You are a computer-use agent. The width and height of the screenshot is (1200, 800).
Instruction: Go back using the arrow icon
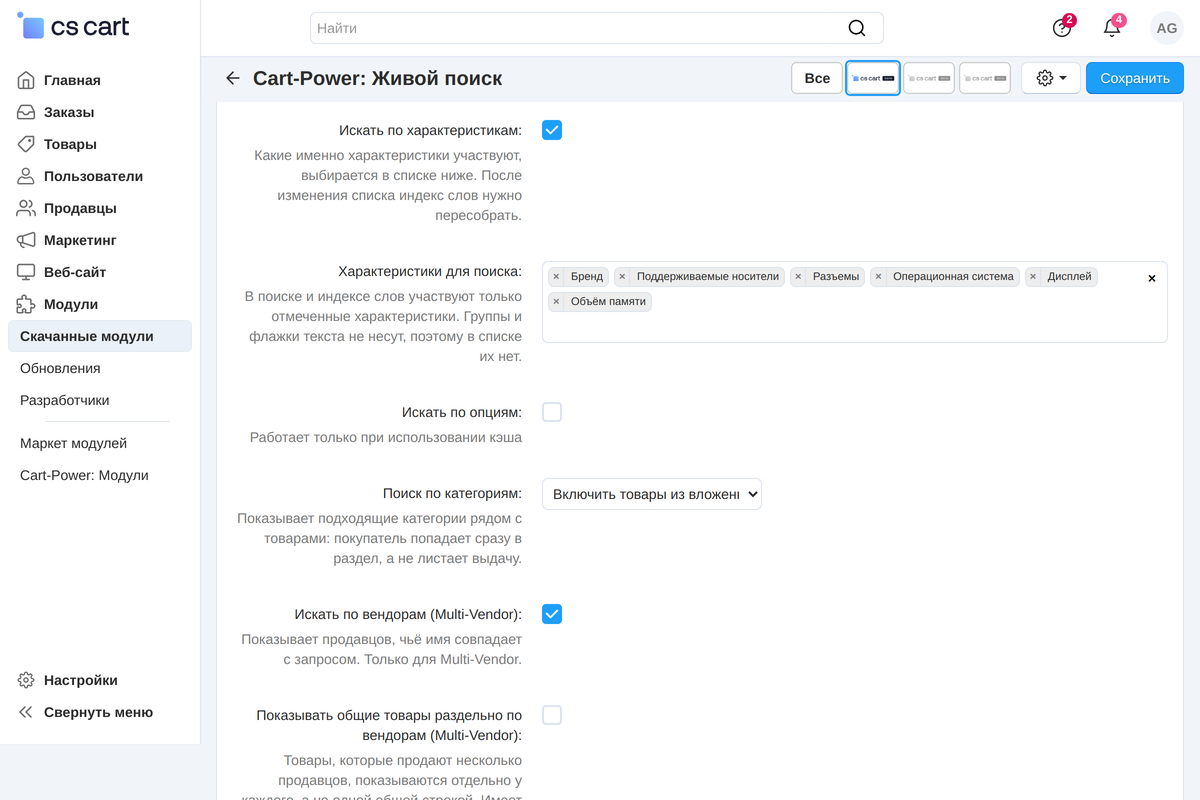pyautogui.click(x=233, y=78)
